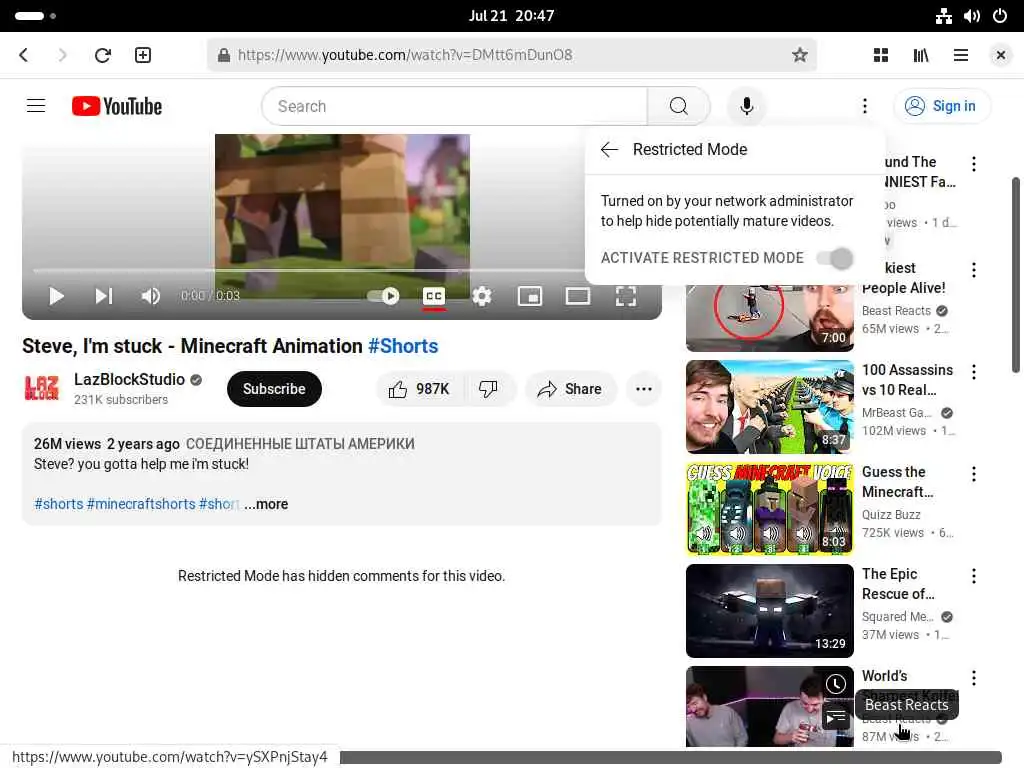Dislike the video
This screenshot has width=1024, height=768.
pyautogui.click(x=488, y=389)
